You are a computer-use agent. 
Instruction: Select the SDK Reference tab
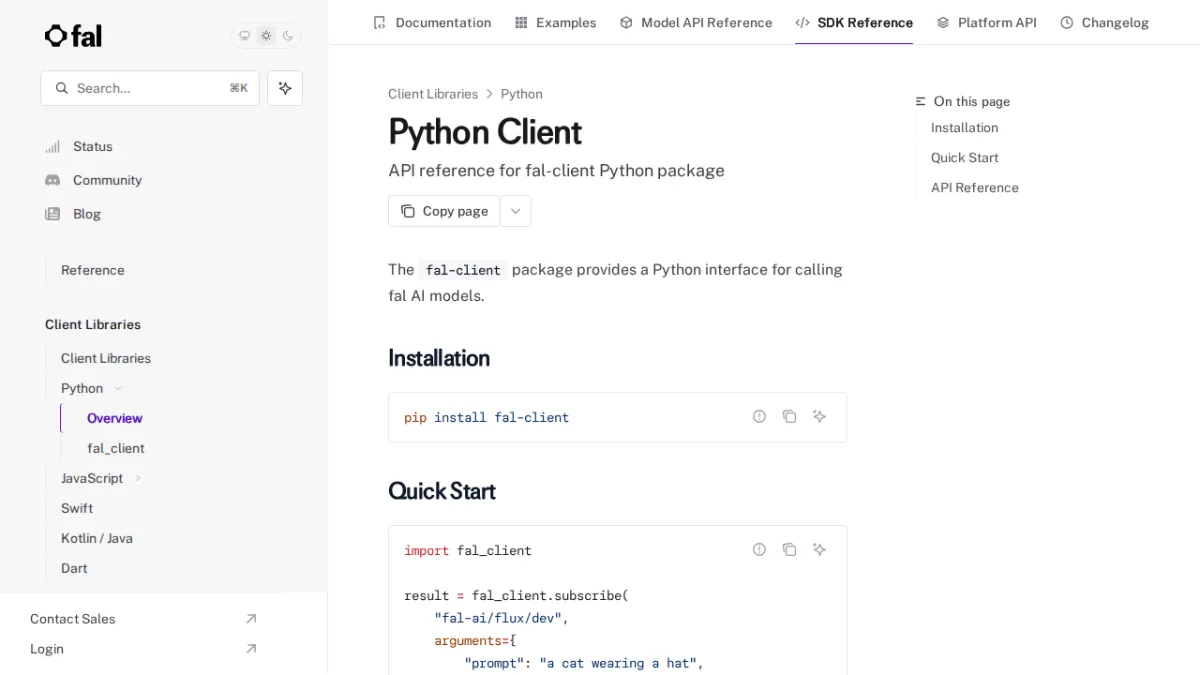854,22
